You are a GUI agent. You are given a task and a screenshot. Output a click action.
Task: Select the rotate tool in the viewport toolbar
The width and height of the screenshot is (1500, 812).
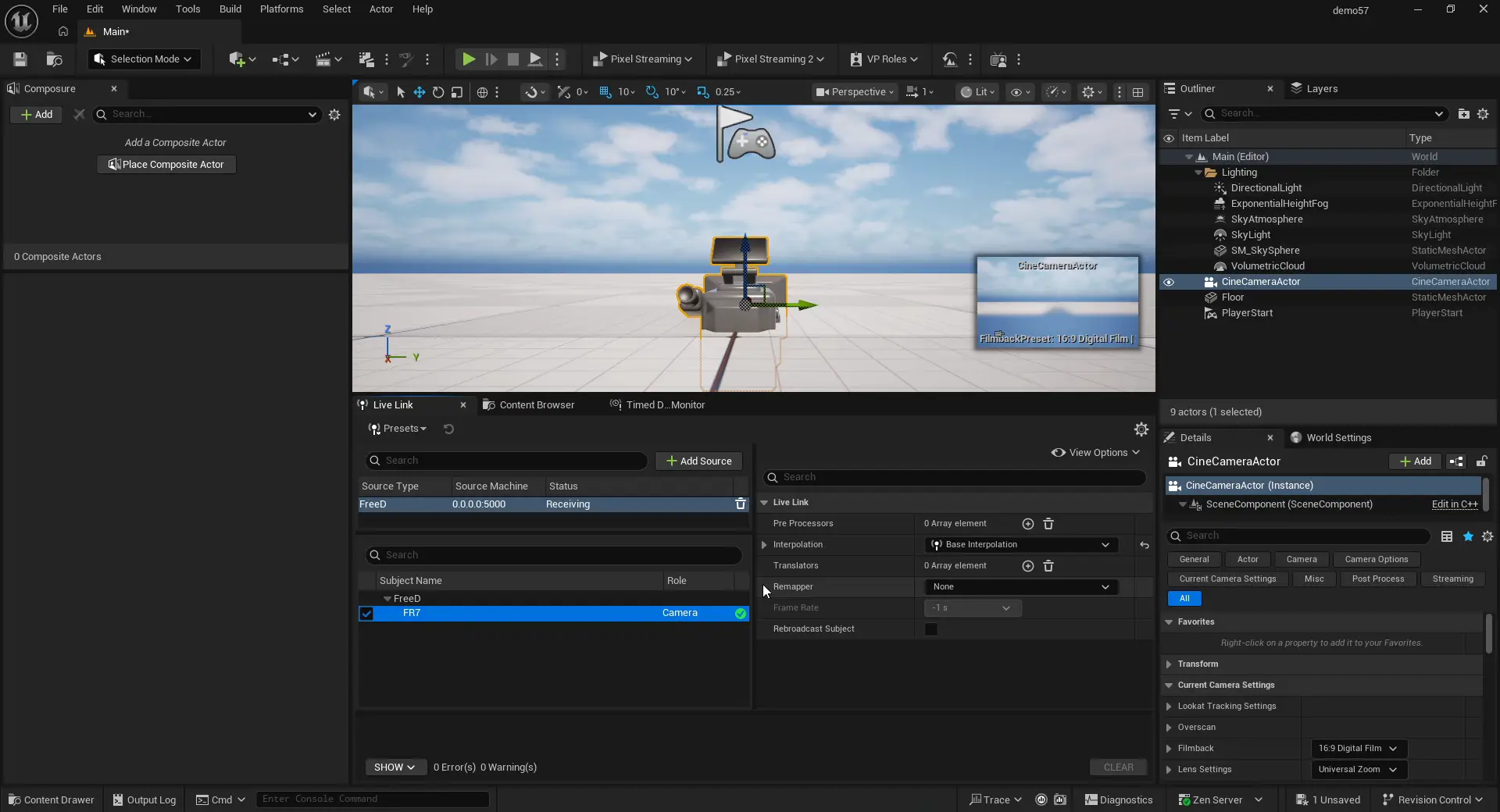[438, 92]
